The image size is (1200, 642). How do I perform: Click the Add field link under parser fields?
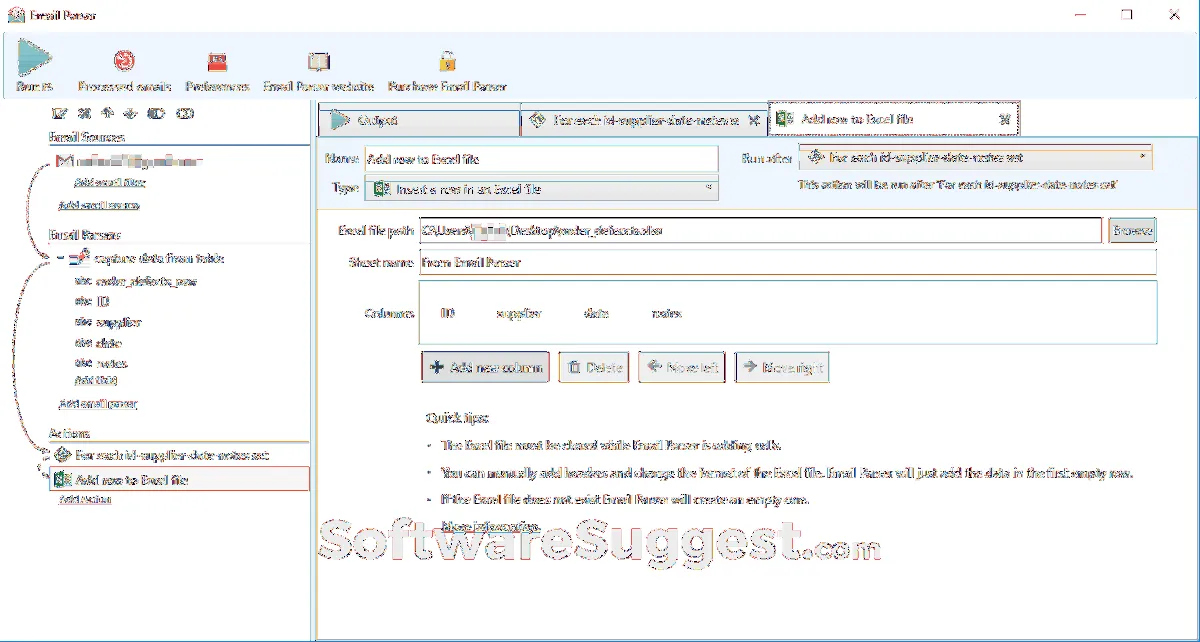96,380
